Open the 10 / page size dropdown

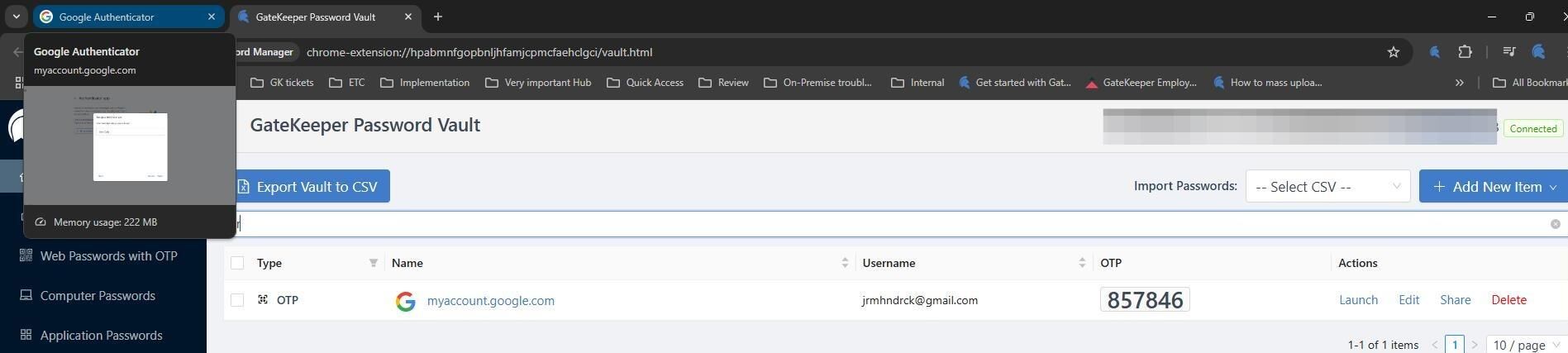tap(1526, 345)
